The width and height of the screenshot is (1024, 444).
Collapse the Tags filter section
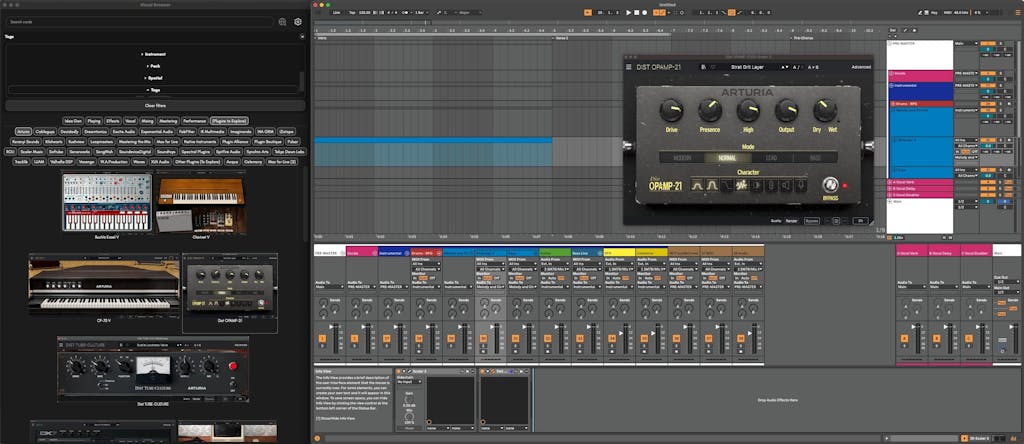pos(154,89)
